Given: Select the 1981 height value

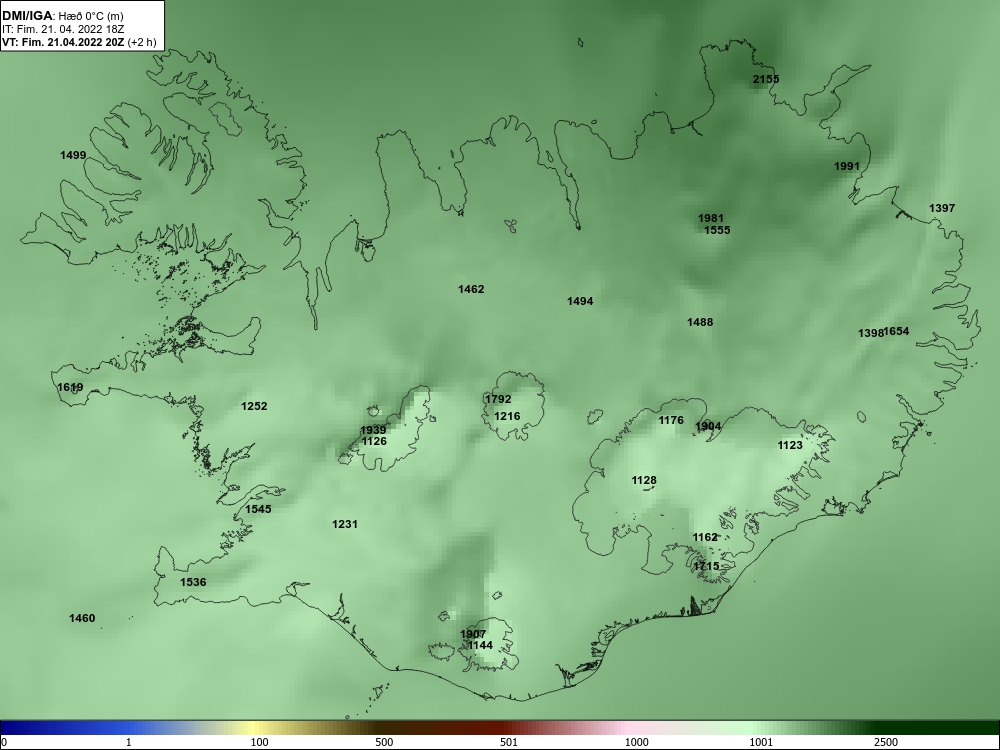Looking at the screenshot, I should (x=711, y=218).
